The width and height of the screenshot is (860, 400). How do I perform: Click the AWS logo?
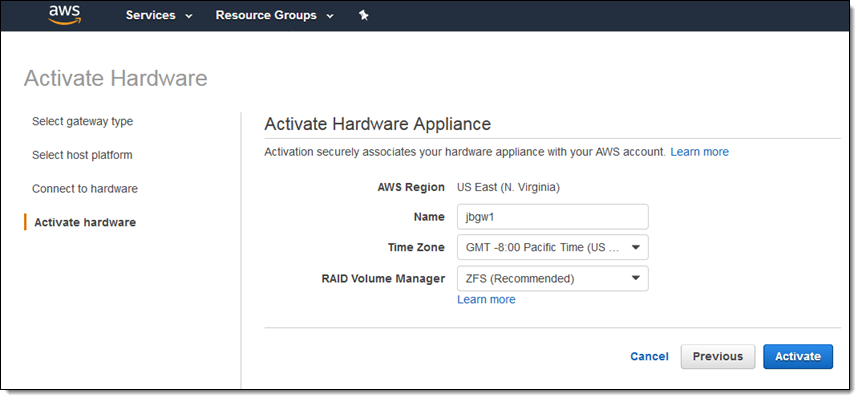[x=64, y=16]
